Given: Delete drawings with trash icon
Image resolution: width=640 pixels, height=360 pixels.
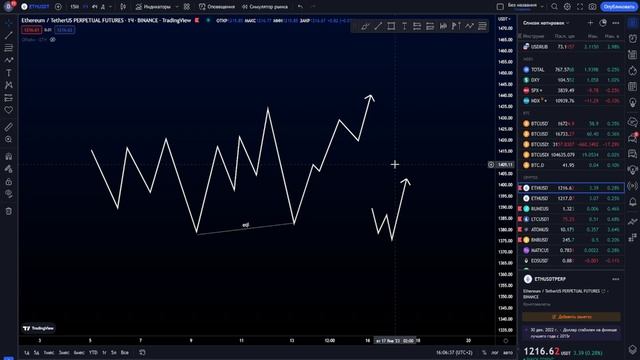Looking at the screenshot, I should (9, 211).
